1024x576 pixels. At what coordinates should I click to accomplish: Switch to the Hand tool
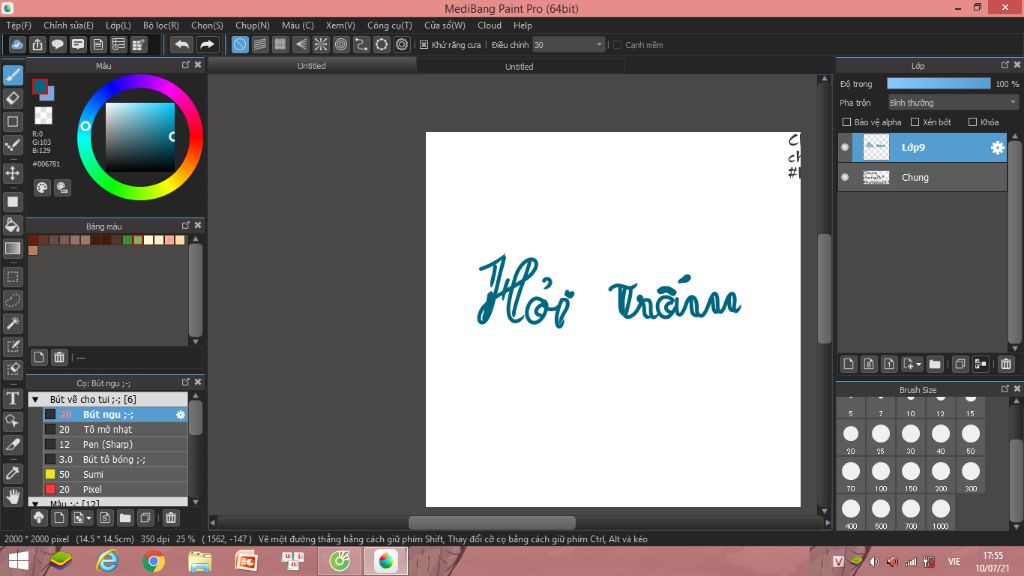pyautogui.click(x=13, y=496)
